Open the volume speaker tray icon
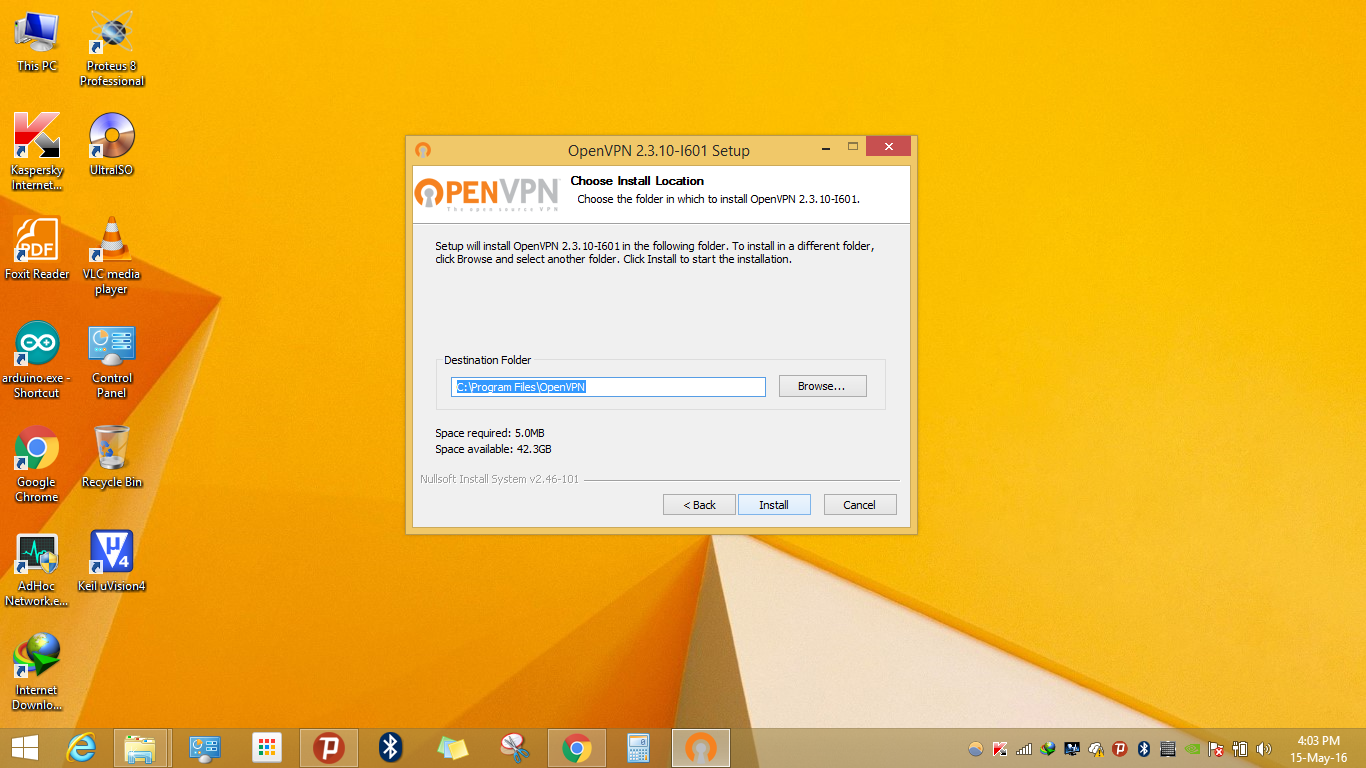Image resolution: width=1366 pixels, height=768 pixels. pos(1264,748)
